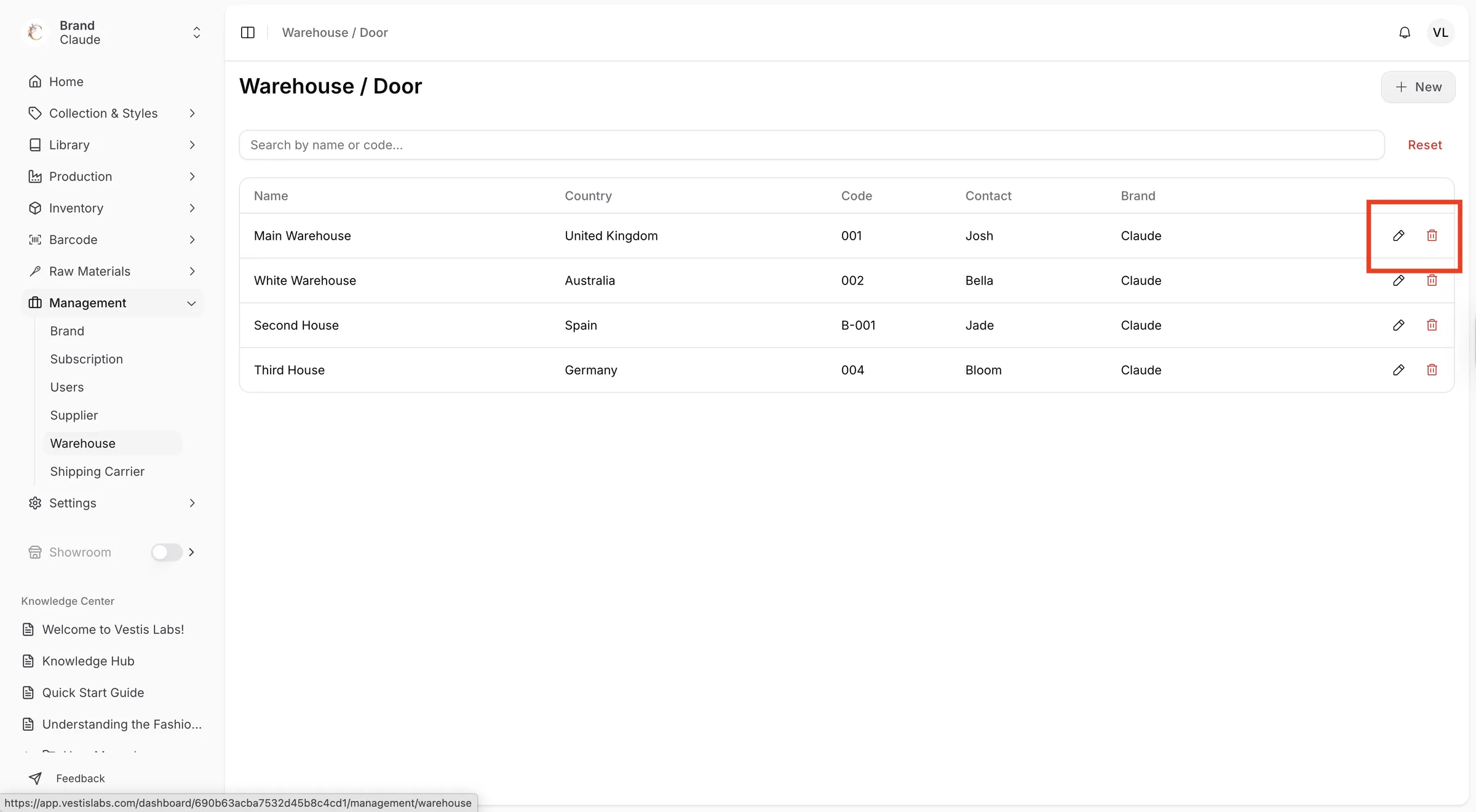Toggle the Showroom switch
This screenshot has height=812, width=1476.
167,552
